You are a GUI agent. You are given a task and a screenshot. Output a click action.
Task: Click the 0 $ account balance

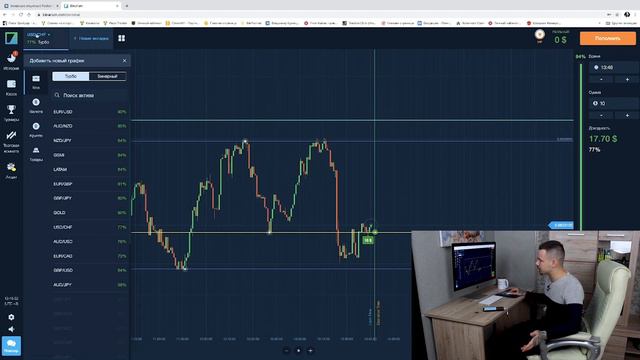click(560, 40)
